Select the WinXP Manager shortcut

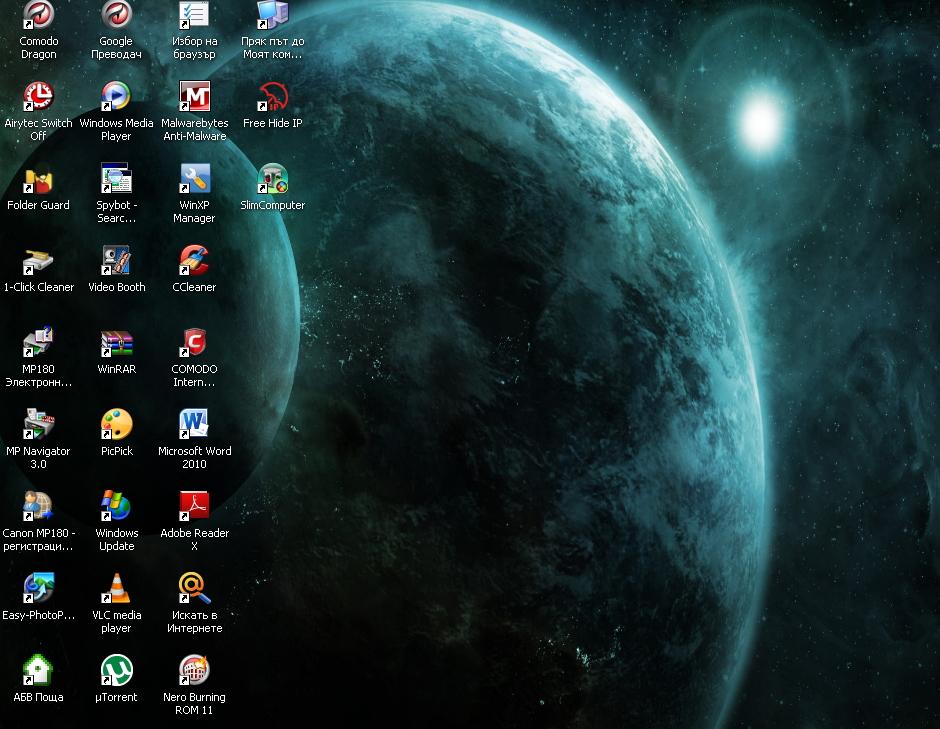coord(194,179)
